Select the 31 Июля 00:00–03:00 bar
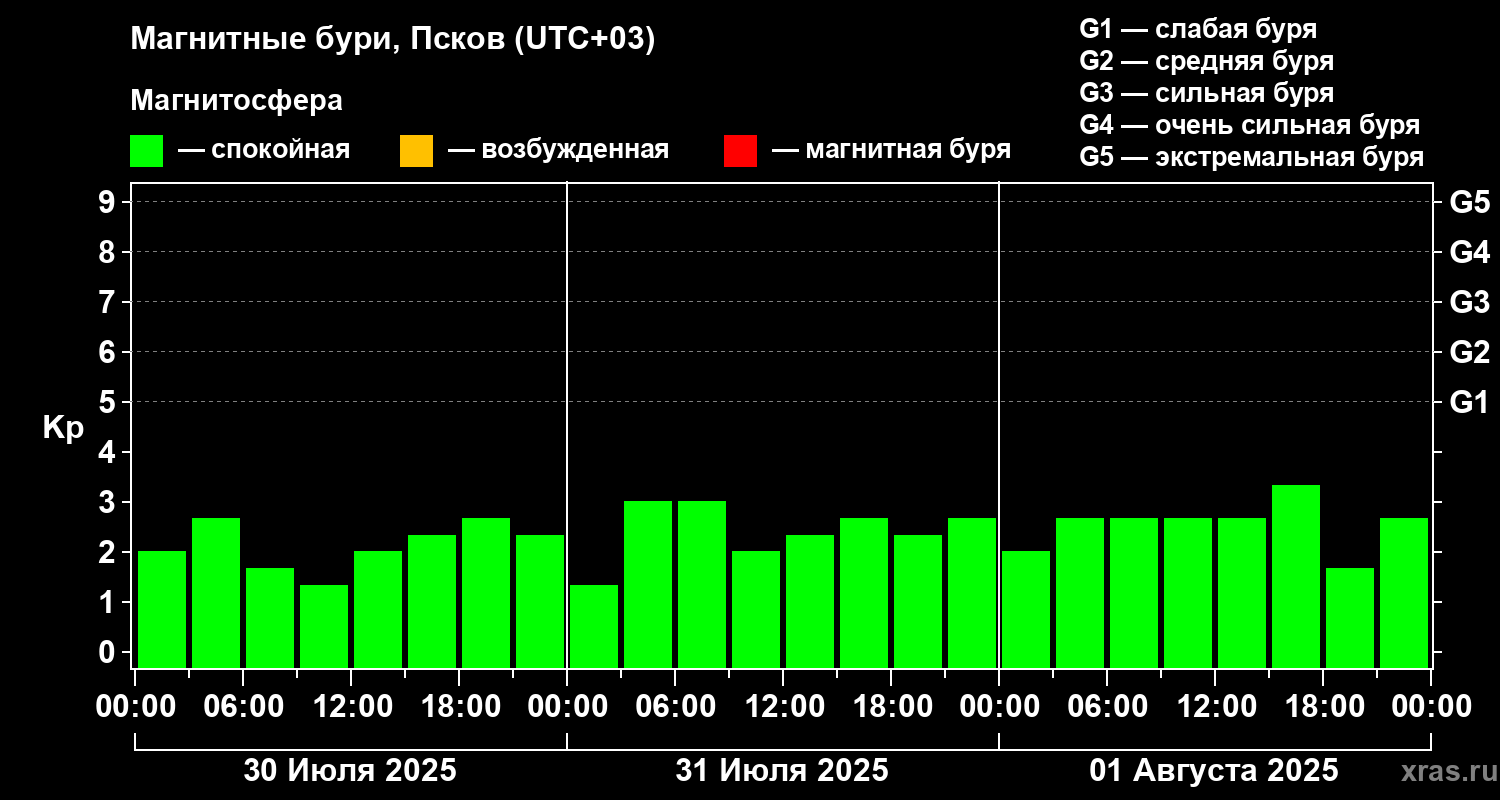The image size is (1500, 800). tap(594, 626)
